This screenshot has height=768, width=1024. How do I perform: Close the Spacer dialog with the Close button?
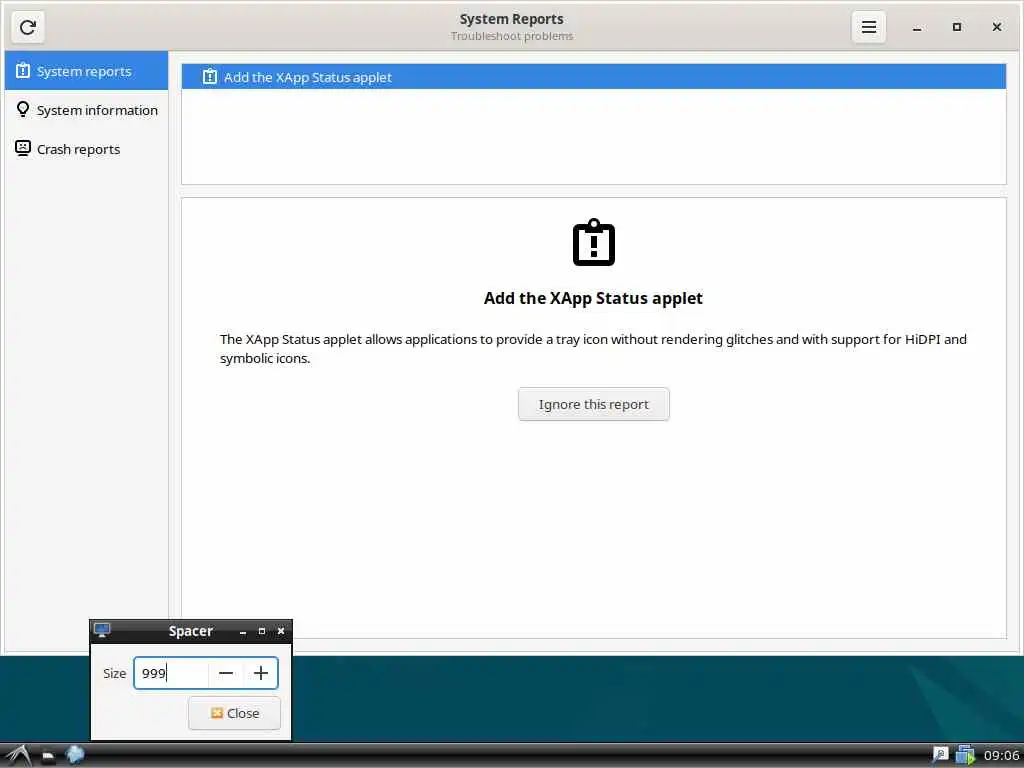click(234, 713)
